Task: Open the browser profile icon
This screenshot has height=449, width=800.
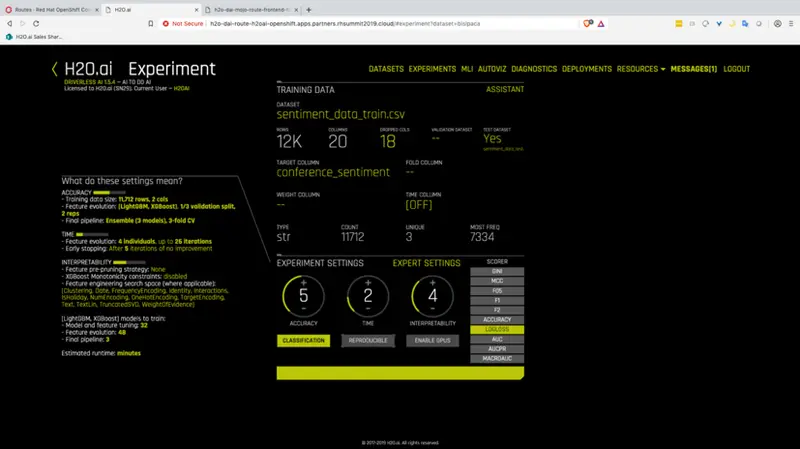Action: click(777, 23)
